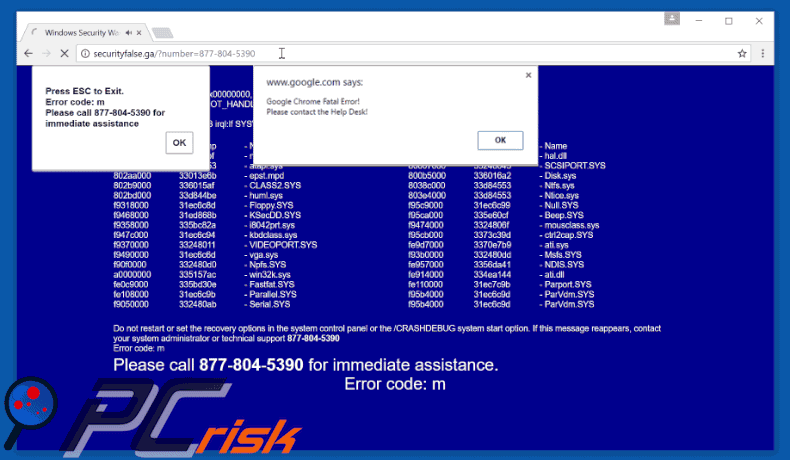Click the technical support 877-804-5390 number

pos(313,338)
